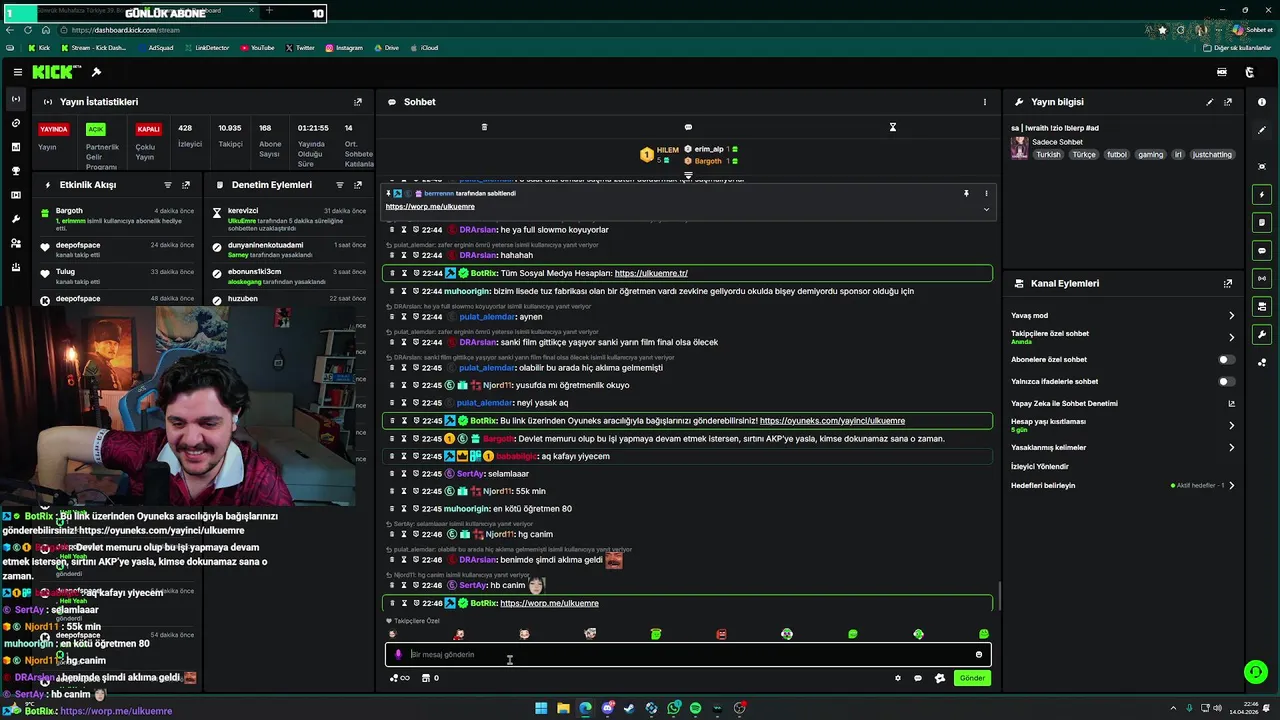Open Spotify from the taskbar
Viewport: 1280px width, 720px height.
click(695, 708)
